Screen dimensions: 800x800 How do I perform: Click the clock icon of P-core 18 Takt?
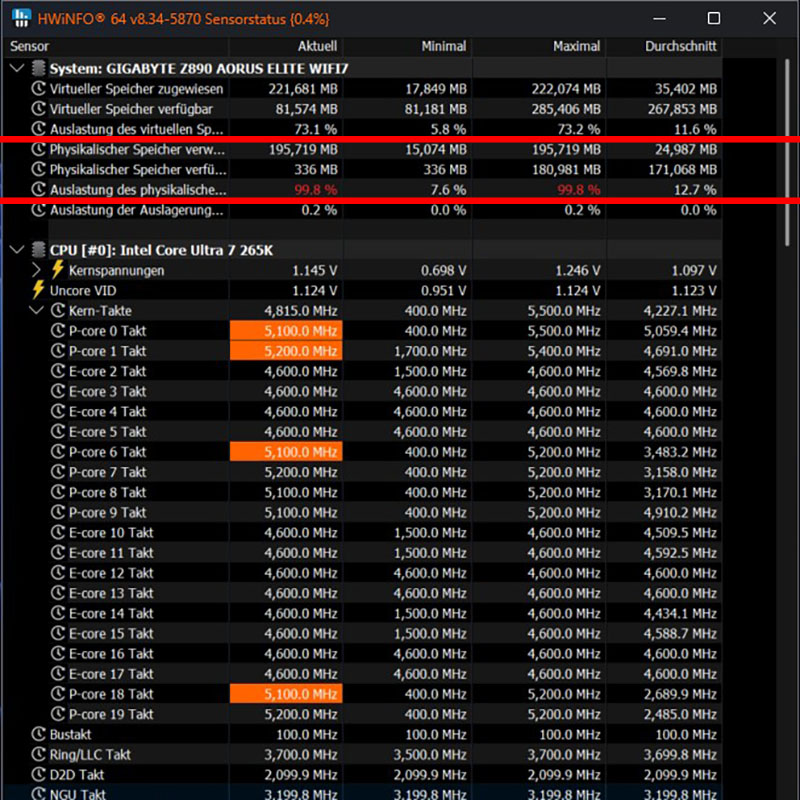(58, 693)
